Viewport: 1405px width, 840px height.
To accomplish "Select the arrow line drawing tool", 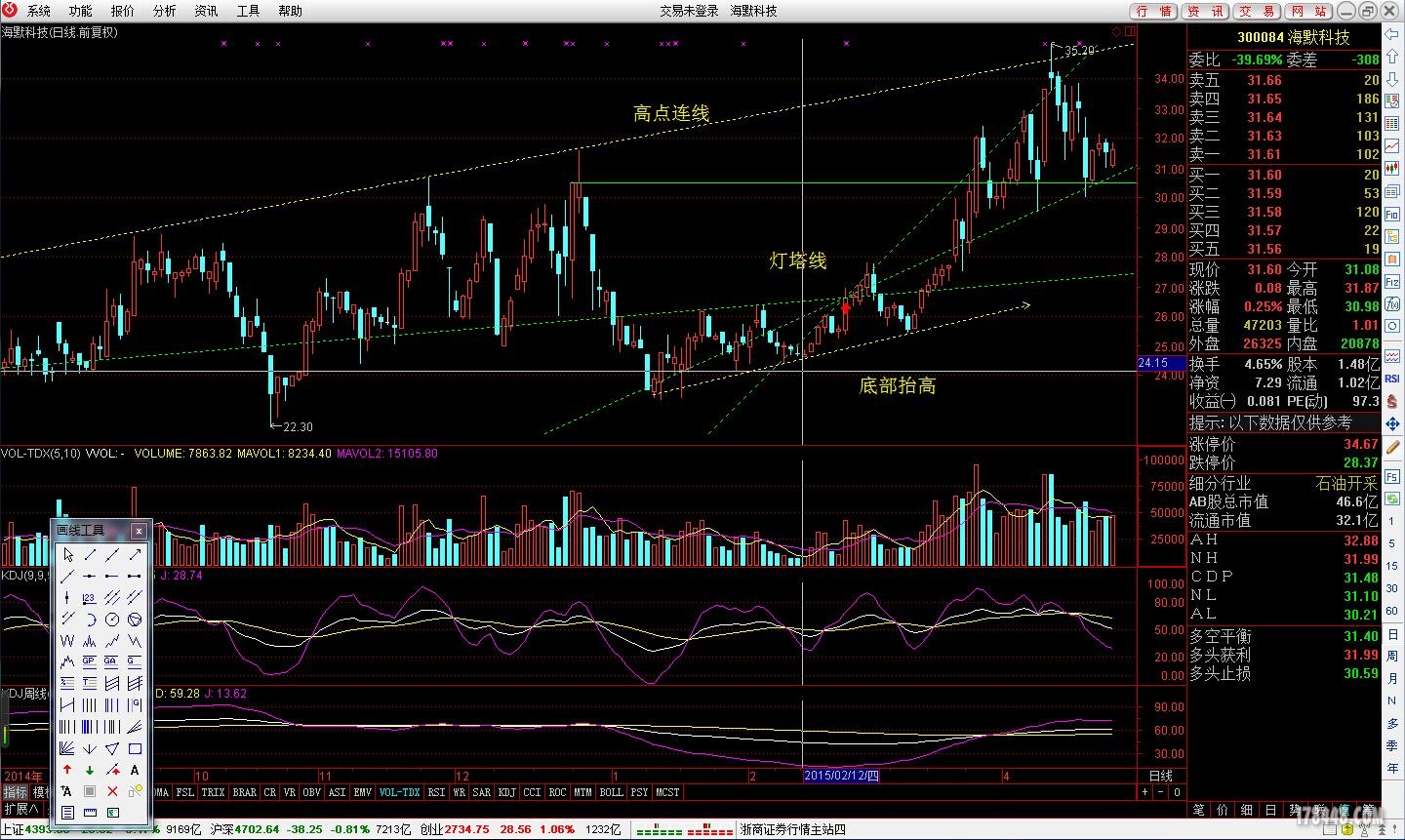I will click(x=135, y=555).
